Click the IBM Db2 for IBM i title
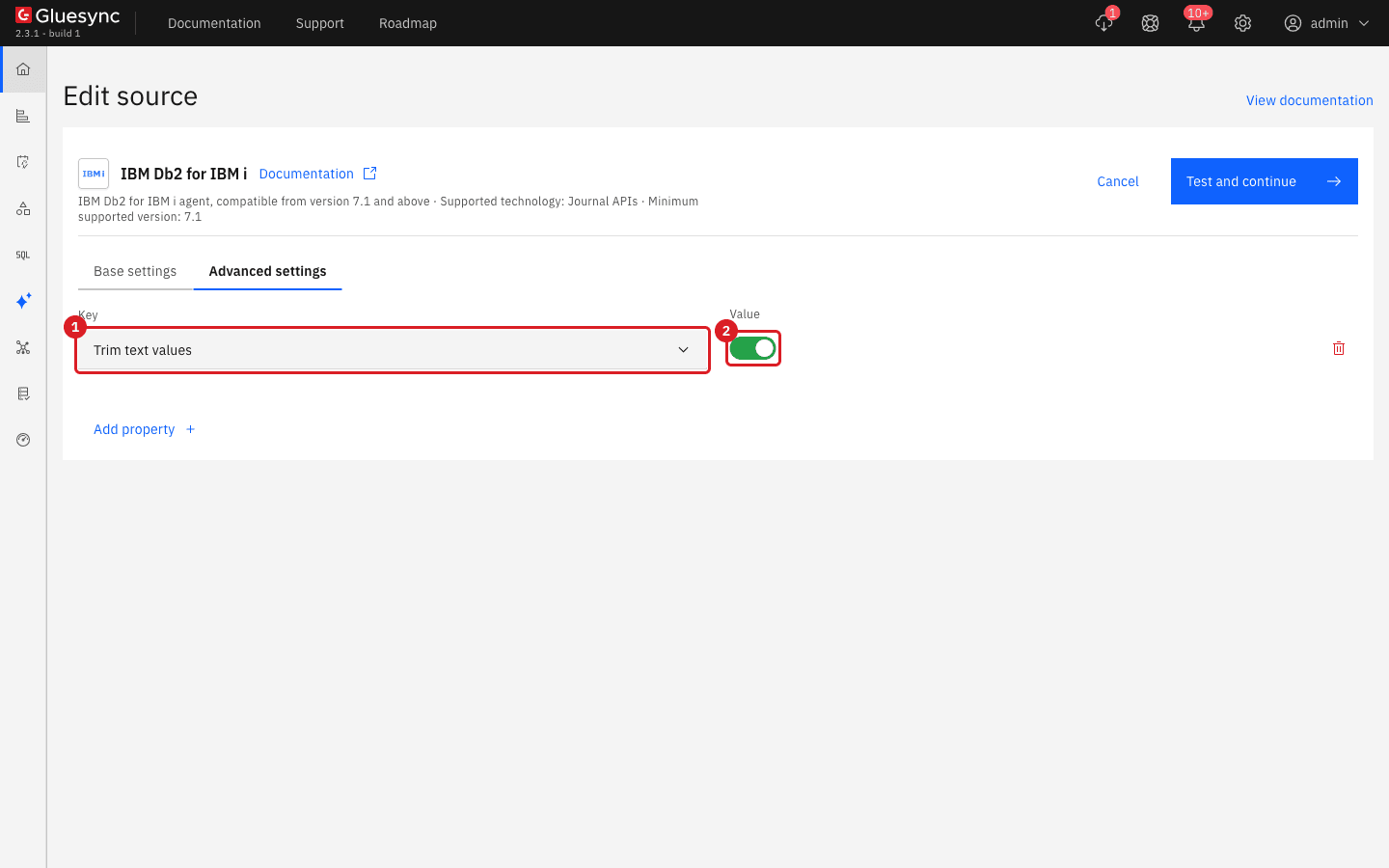This screenshot has height=868, width=1389. click(183, 174)
